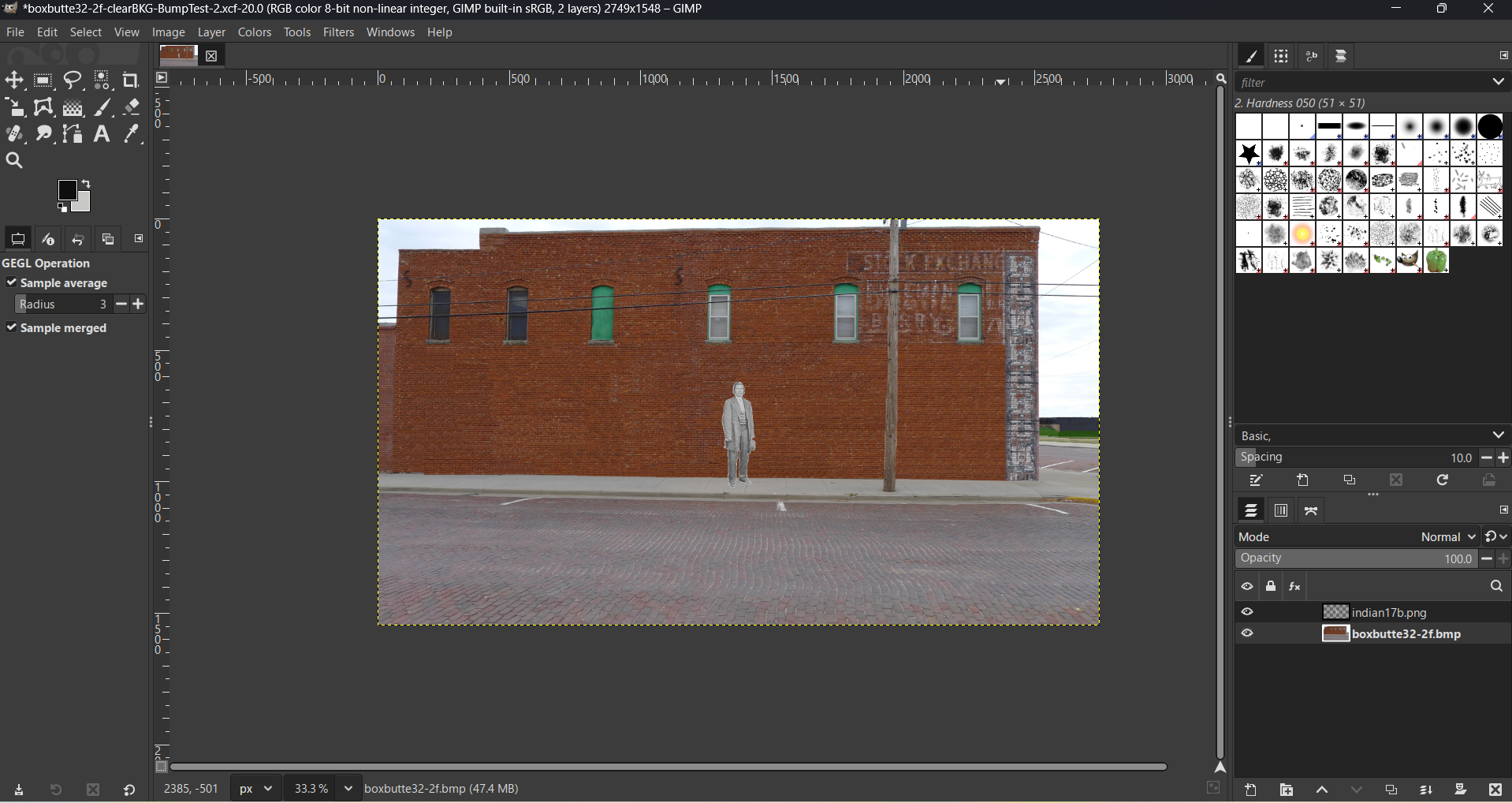Viewport: 1512px width, 803px height.
Task: Select the Text tool
Action: pyautogui.click(x=102, y=134)
